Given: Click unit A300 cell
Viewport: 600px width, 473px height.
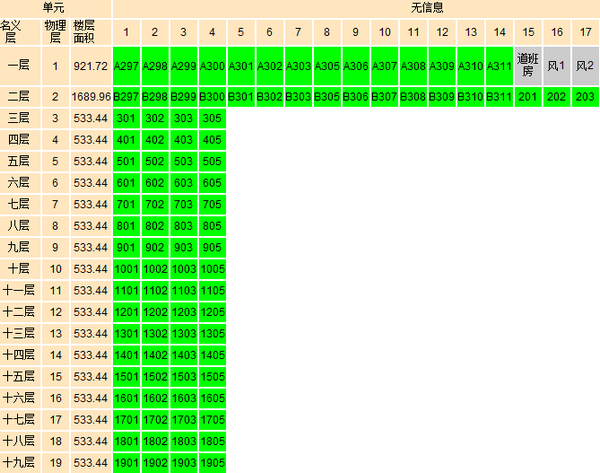Looking at the screenshot, I should click(212, 66).
